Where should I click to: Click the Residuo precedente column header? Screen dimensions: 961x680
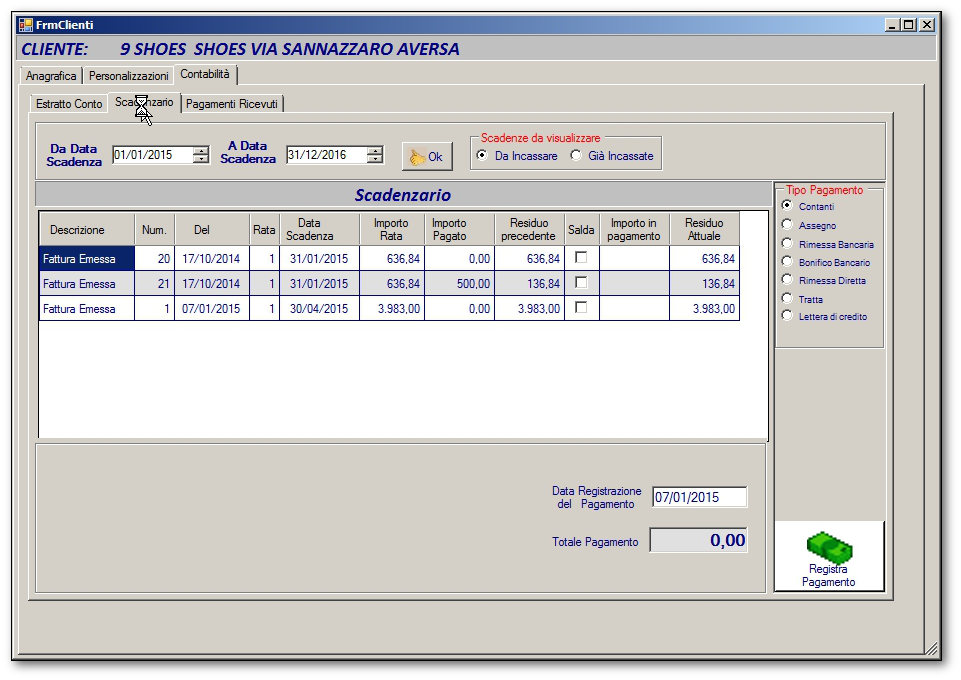(530, 230)
